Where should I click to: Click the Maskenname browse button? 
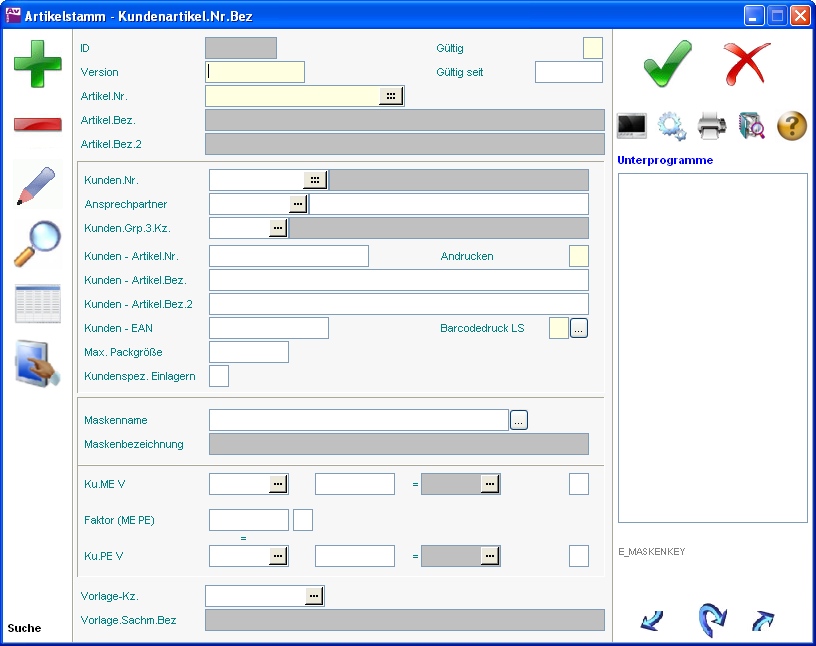tap(518, 421)
